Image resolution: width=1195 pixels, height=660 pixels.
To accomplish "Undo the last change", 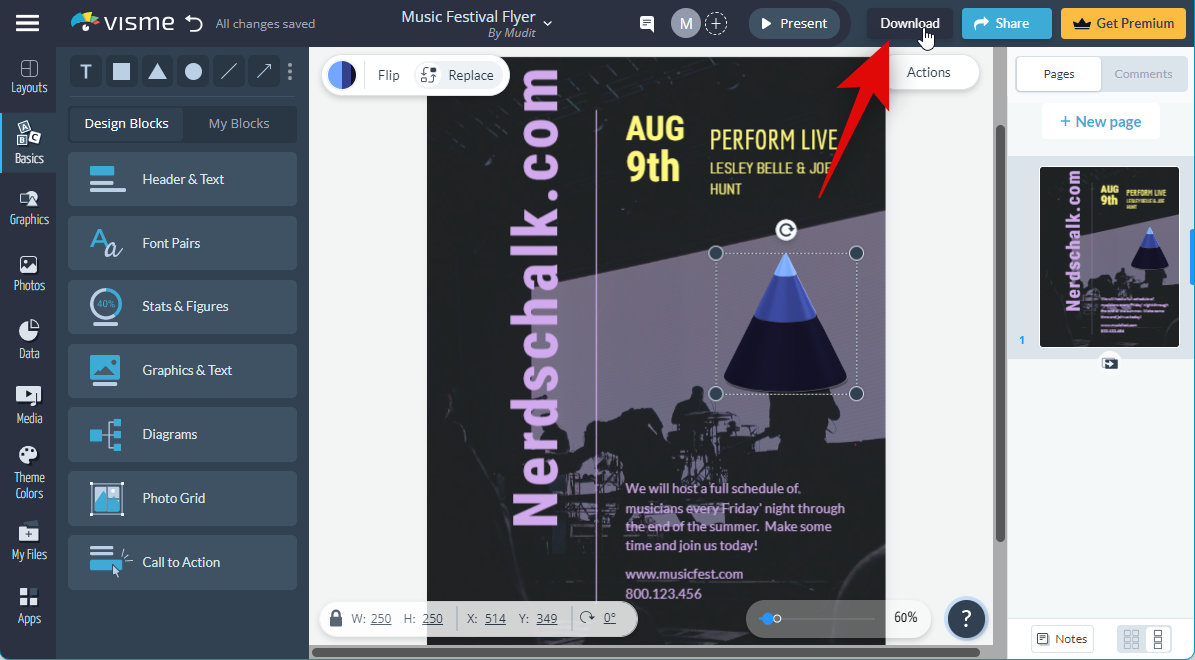I will (x=194, y=24).
